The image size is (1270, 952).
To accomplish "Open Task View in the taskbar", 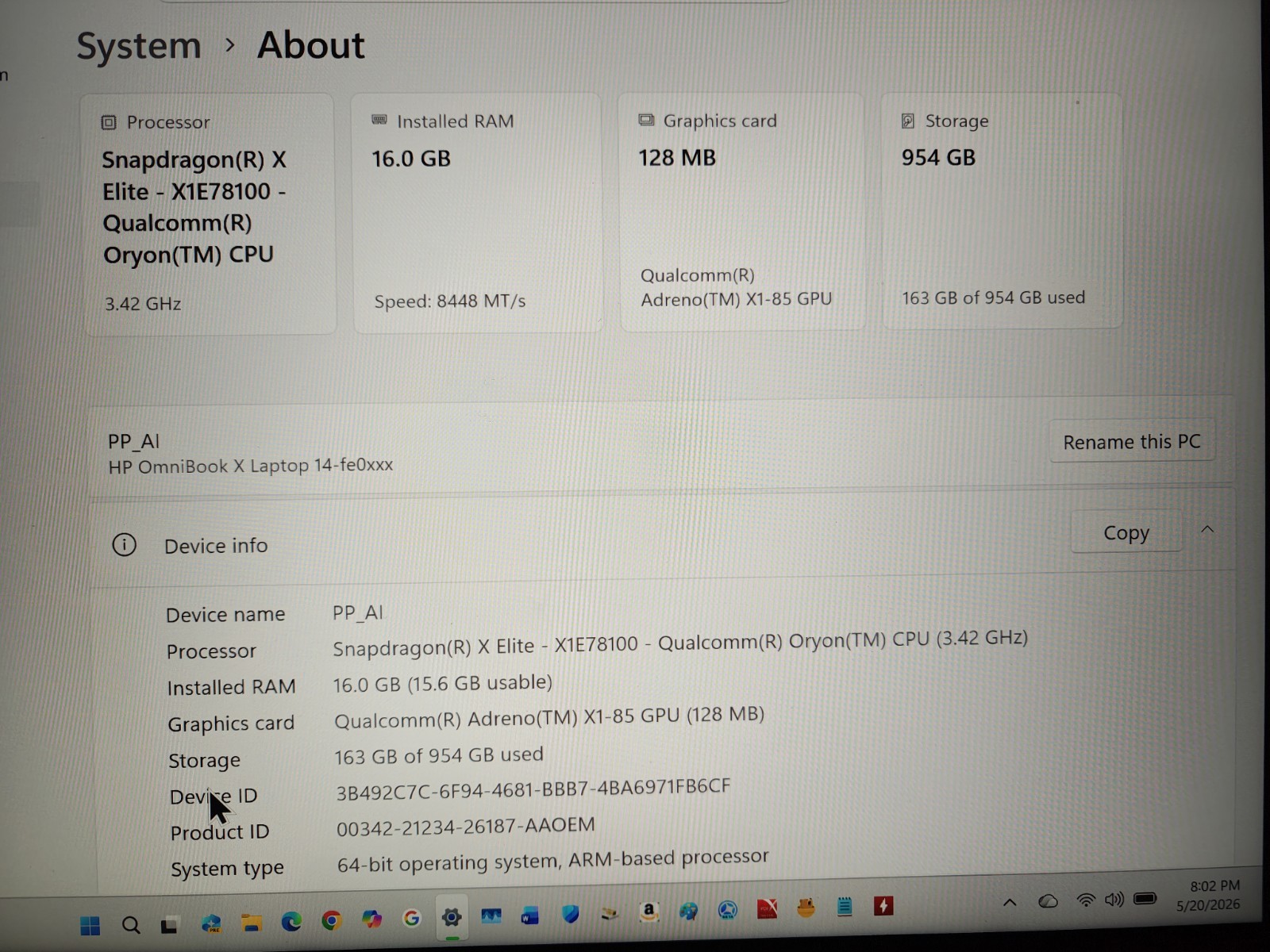I will (169, 925).
